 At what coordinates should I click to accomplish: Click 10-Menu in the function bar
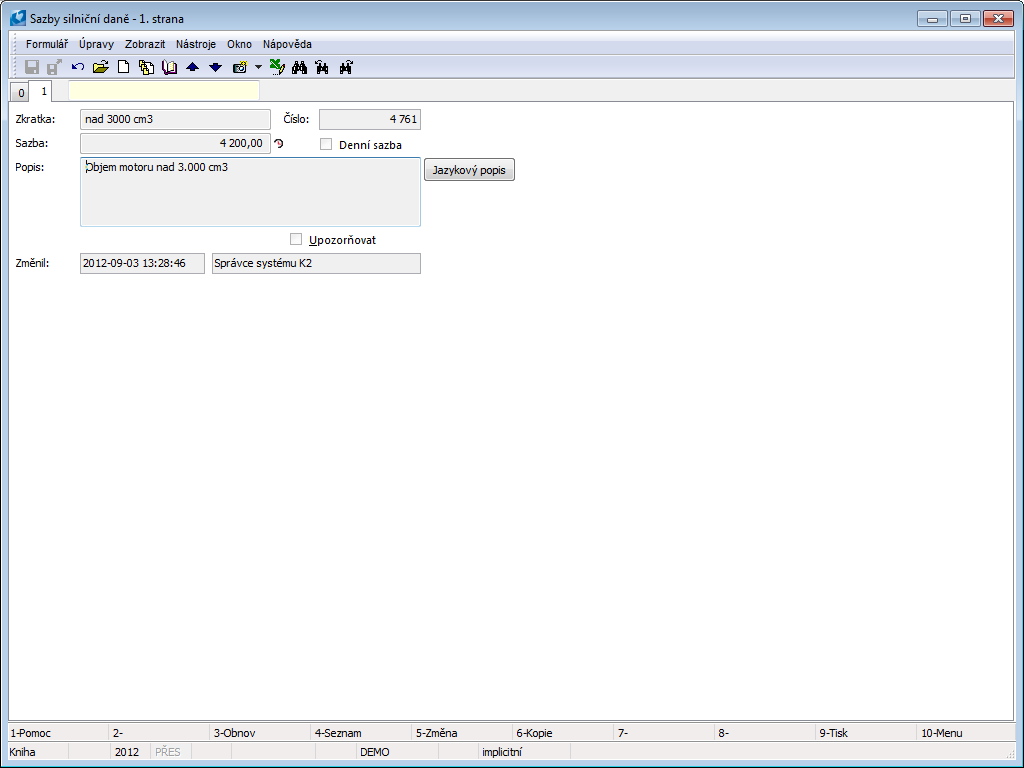coord(967,733)
